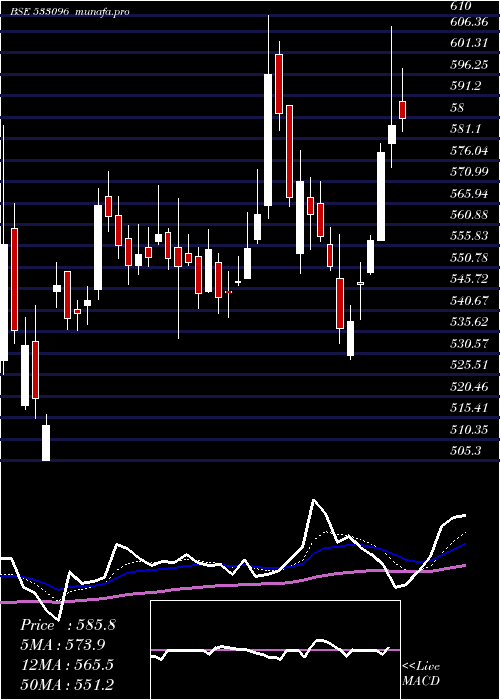Click the BSE ticker code label
Image resolution: width=500 pixels, height=700 pixels.
click(x=40, y=12)
